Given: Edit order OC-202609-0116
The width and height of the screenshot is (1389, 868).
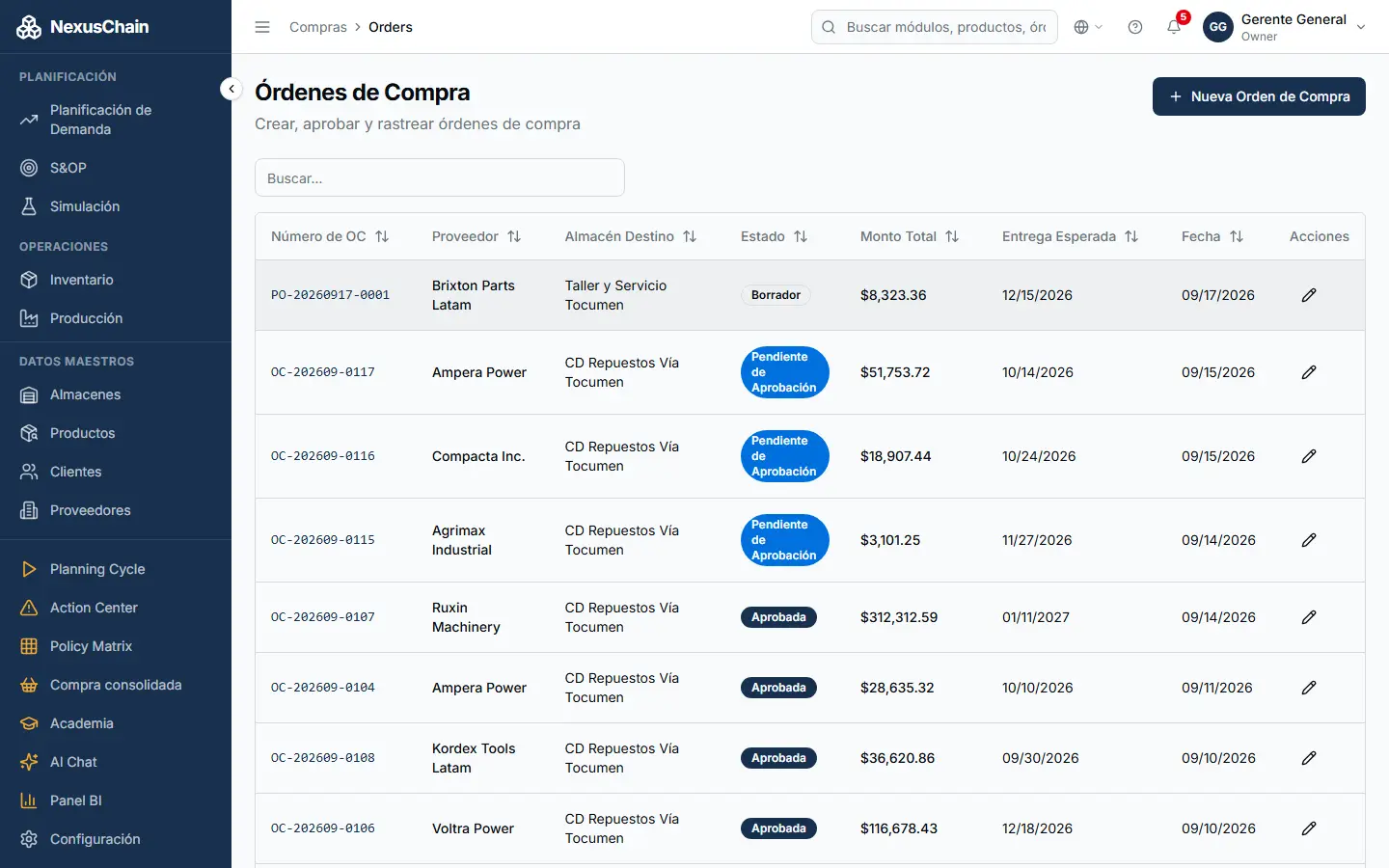Looking at the screenshot, I should pos(1309,456).
